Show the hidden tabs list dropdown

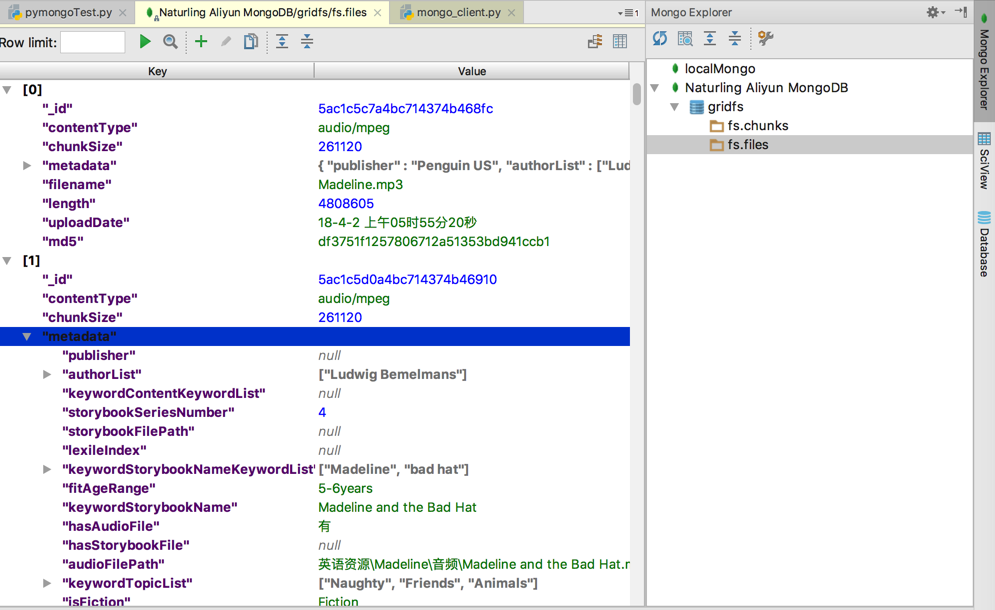click(x=628, y=13)
